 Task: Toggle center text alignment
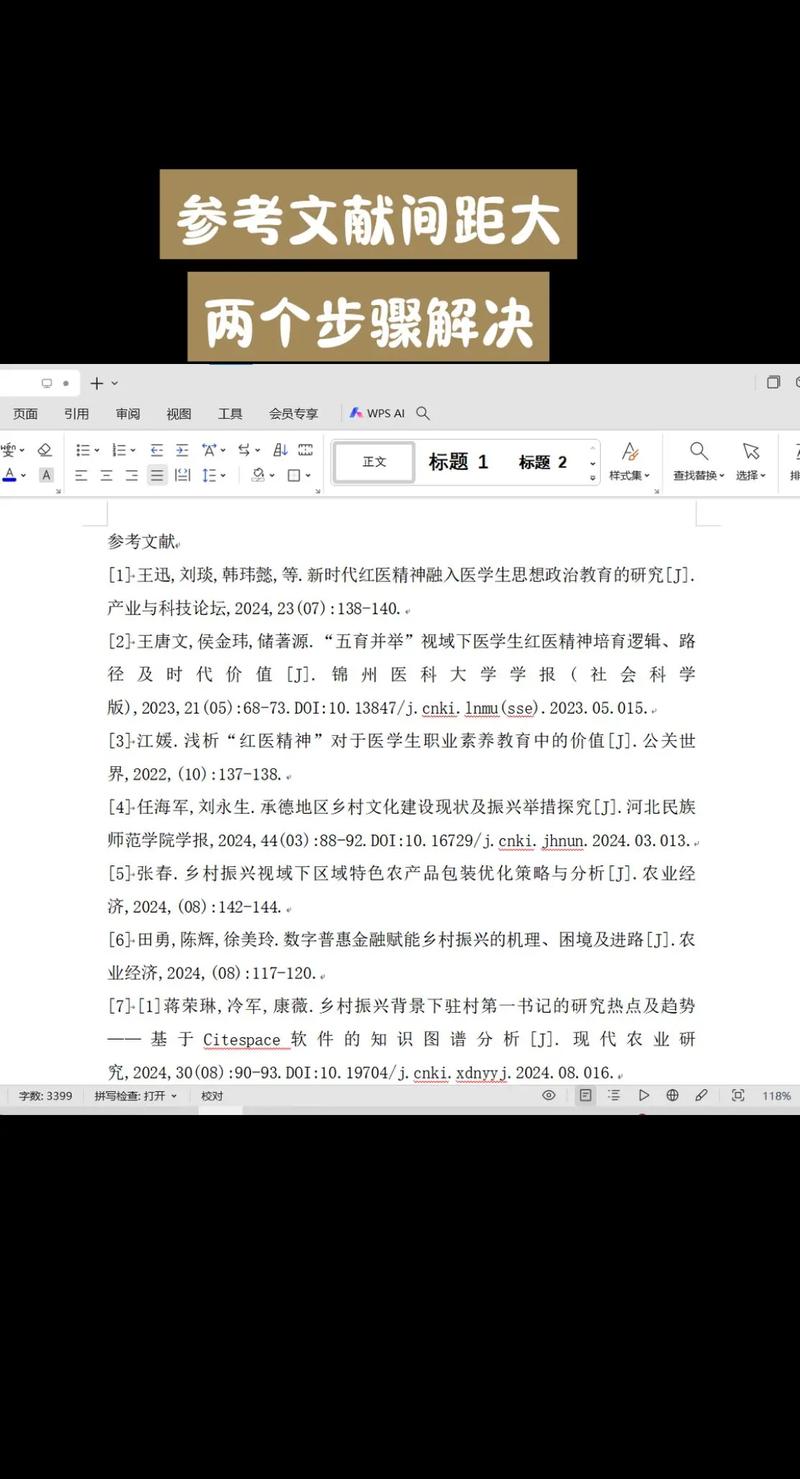pyautogui.click(x=105, y=475)
